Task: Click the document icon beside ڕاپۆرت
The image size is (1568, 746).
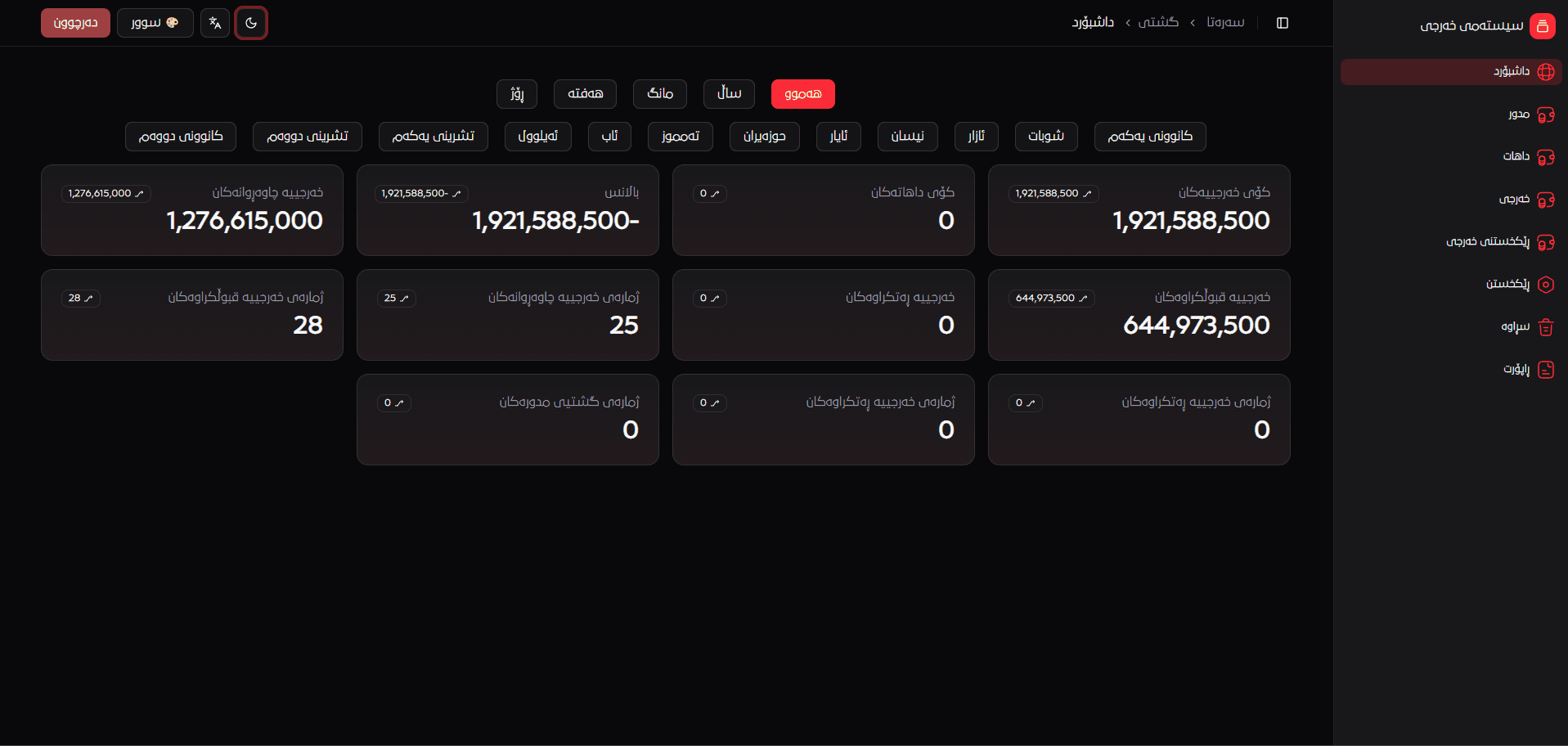Action: pos(1545,370)
